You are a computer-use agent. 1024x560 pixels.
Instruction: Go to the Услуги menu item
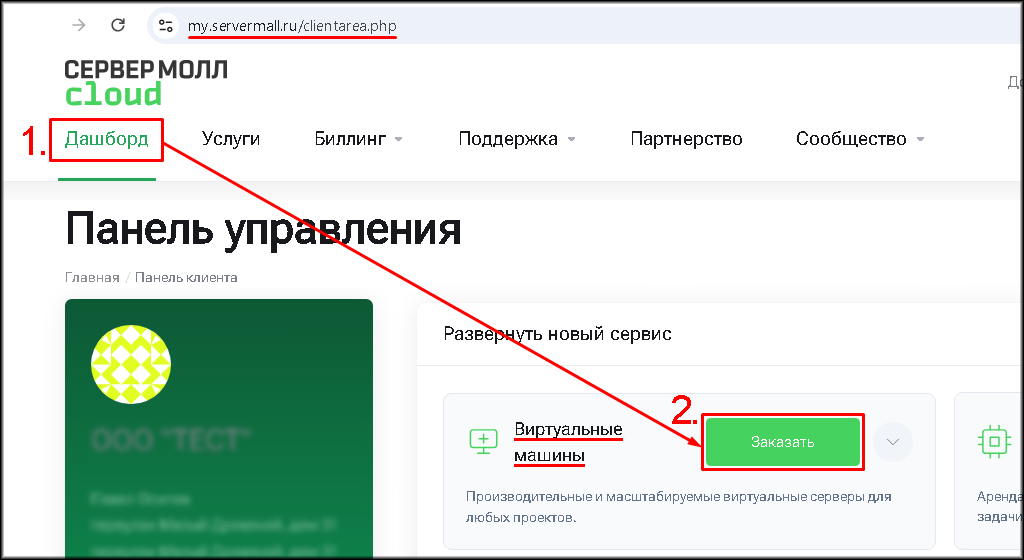(230, 139)
